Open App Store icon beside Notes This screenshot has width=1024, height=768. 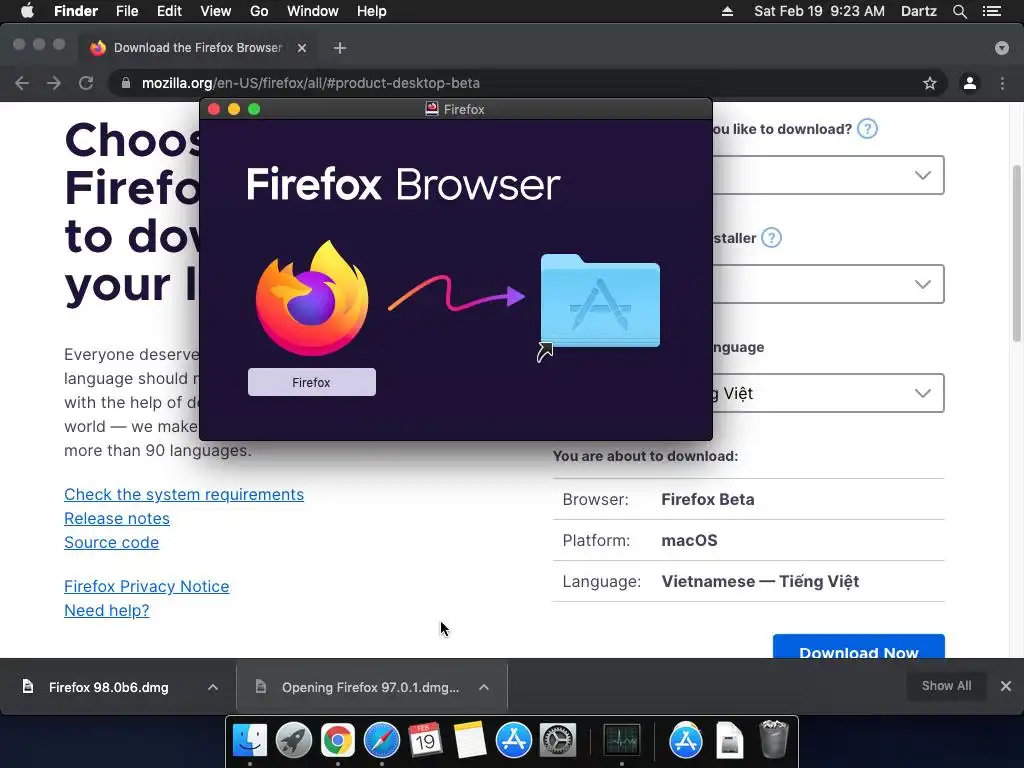tap(514, 741)
